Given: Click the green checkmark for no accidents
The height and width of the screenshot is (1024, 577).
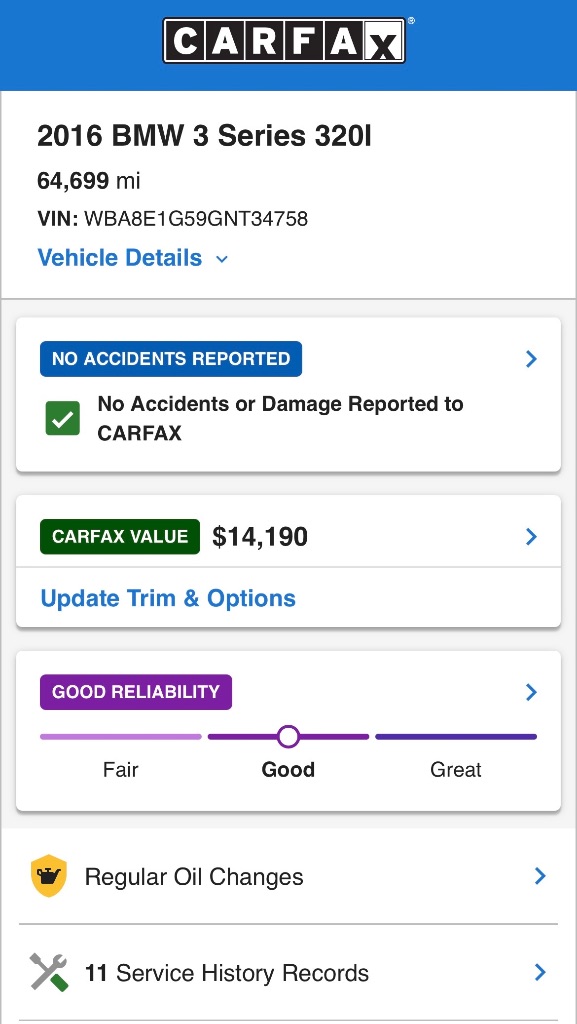Looking at the screenshot, I should [x=63, y=418].
